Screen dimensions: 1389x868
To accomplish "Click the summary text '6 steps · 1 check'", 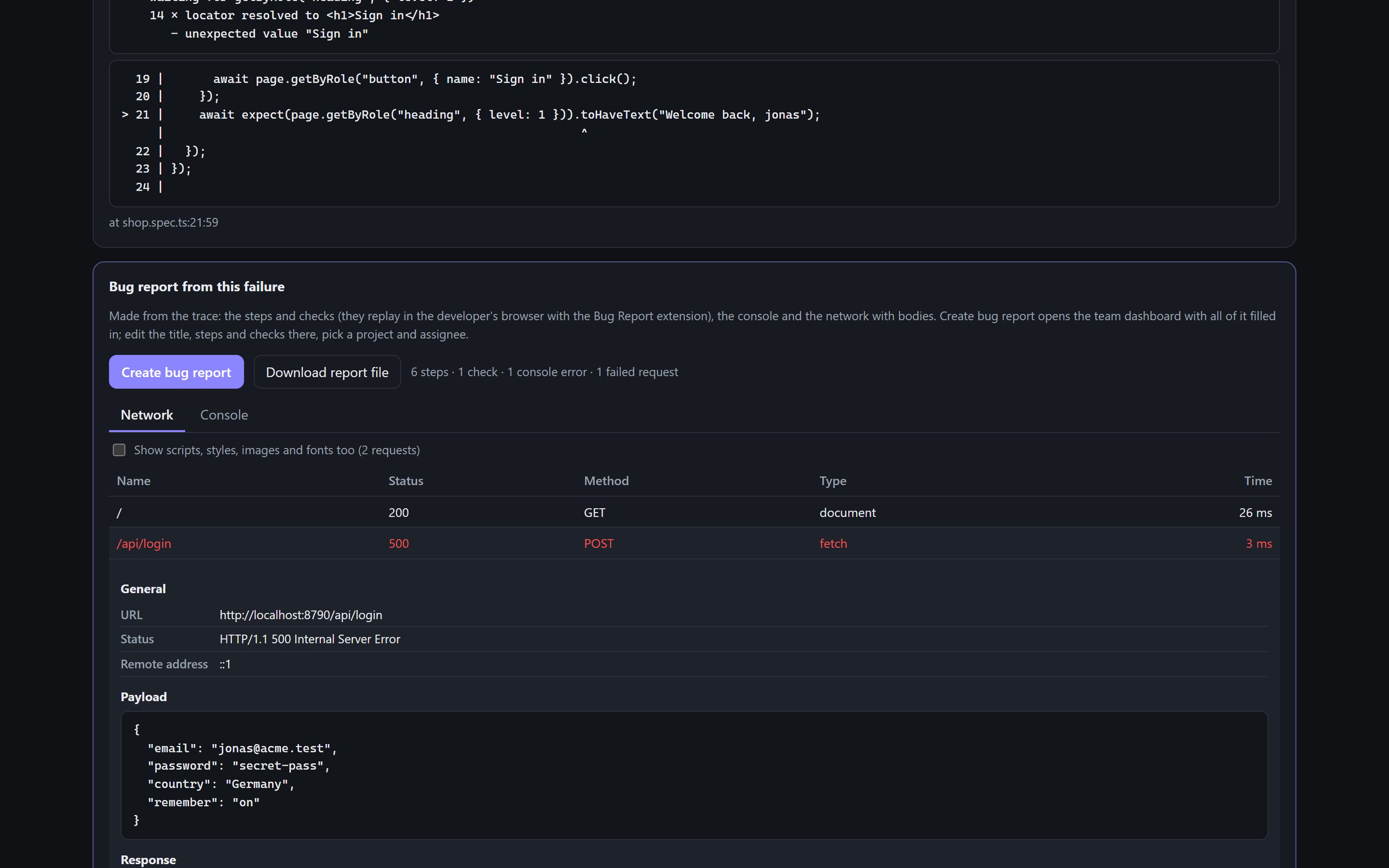I will pos(454,372).
